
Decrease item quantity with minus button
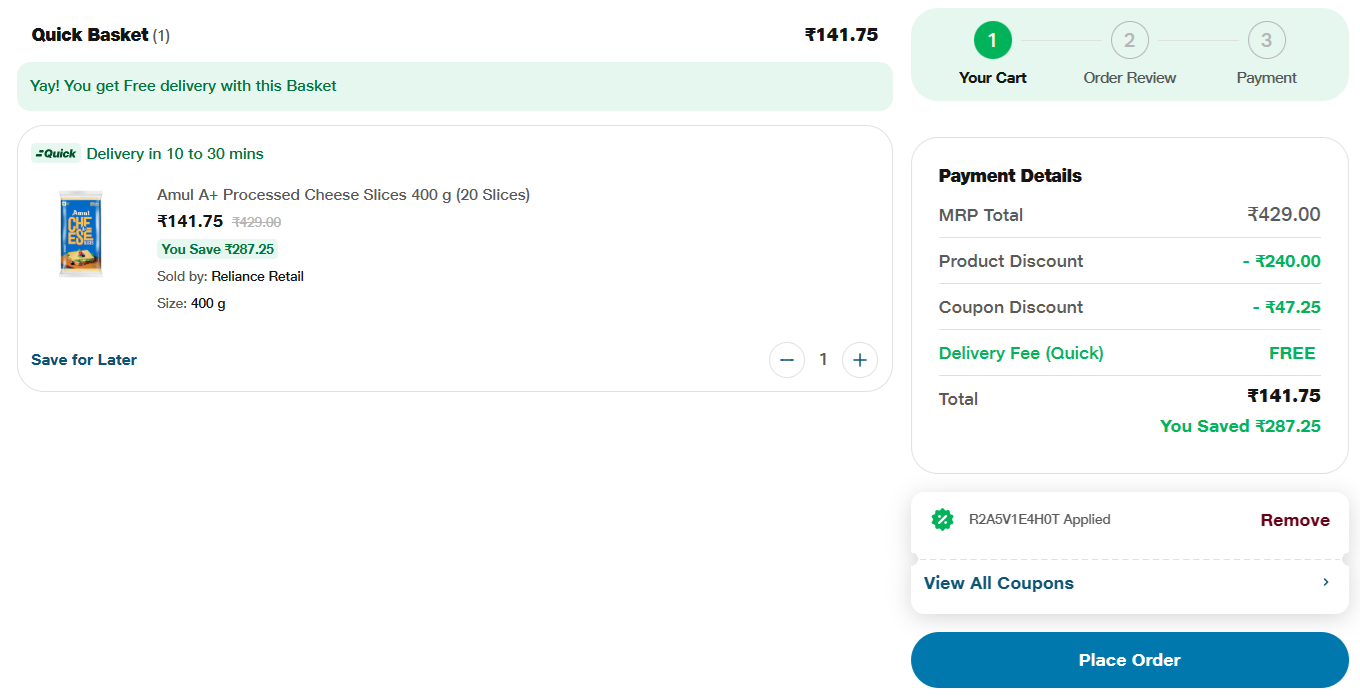point(787,360)
